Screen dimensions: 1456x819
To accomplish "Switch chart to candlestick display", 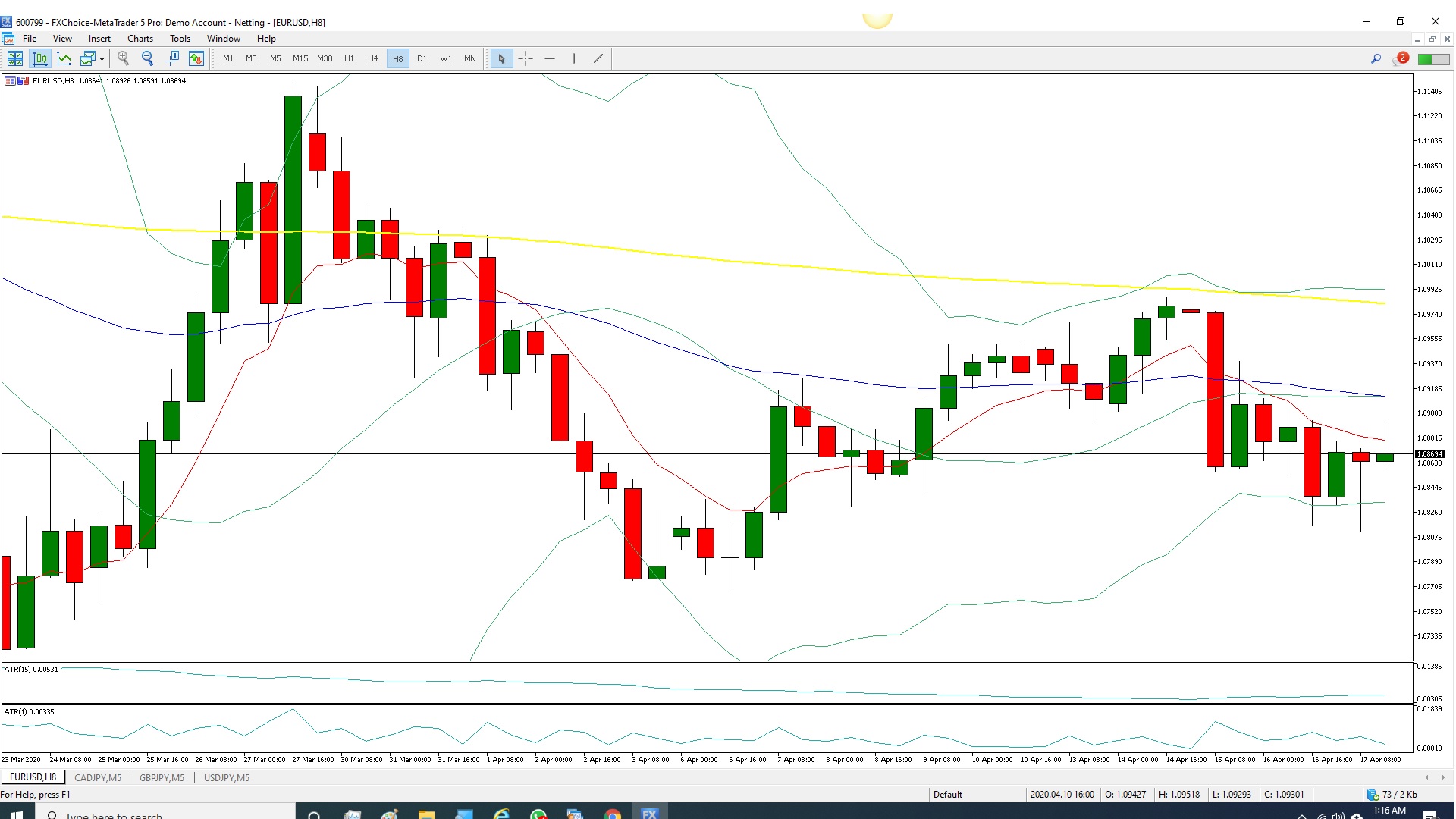I will coord(40,58).
